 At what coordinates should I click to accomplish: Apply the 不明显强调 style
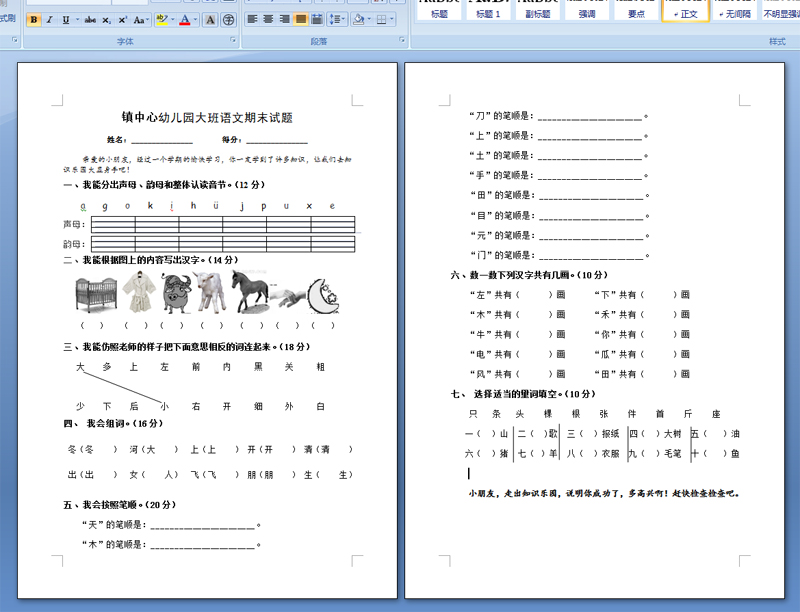[x=781, y=10]
